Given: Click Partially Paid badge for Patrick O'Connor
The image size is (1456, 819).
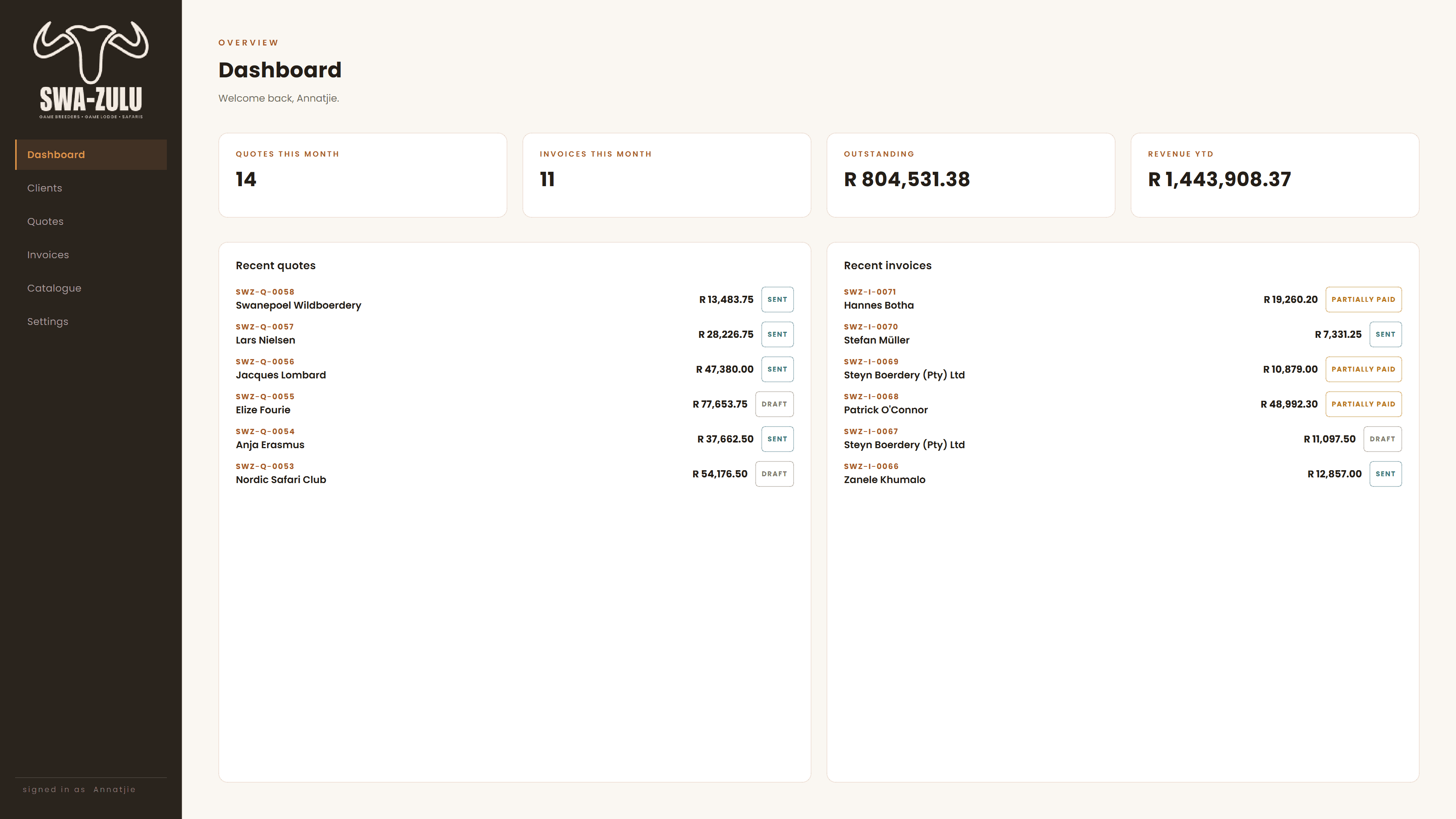Looking at the screenshot, I should coord(1363,404).
